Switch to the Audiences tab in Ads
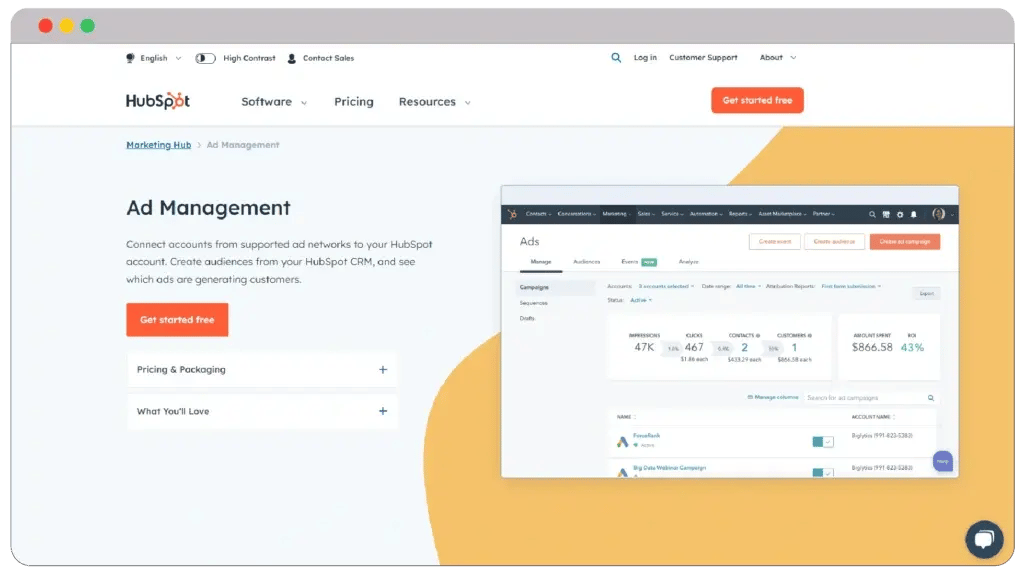 (586, 262)
